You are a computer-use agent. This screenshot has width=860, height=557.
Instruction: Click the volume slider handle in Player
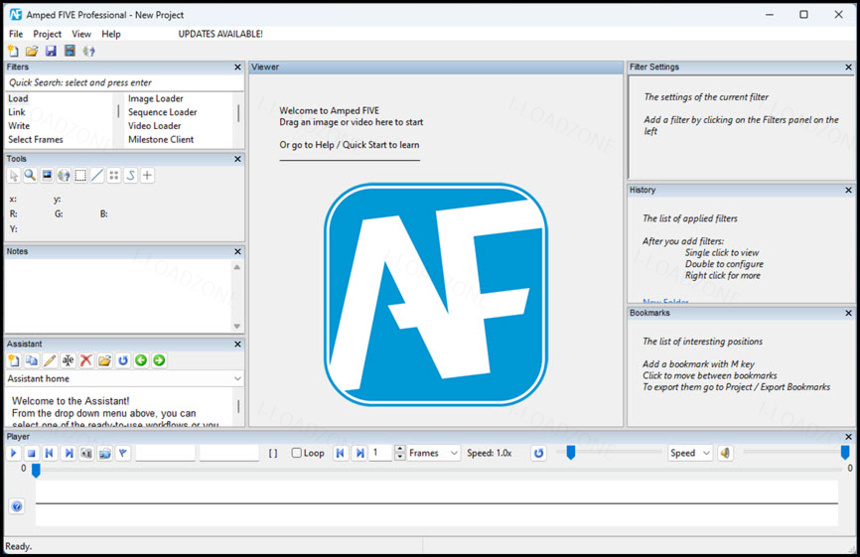pos(845,452)
